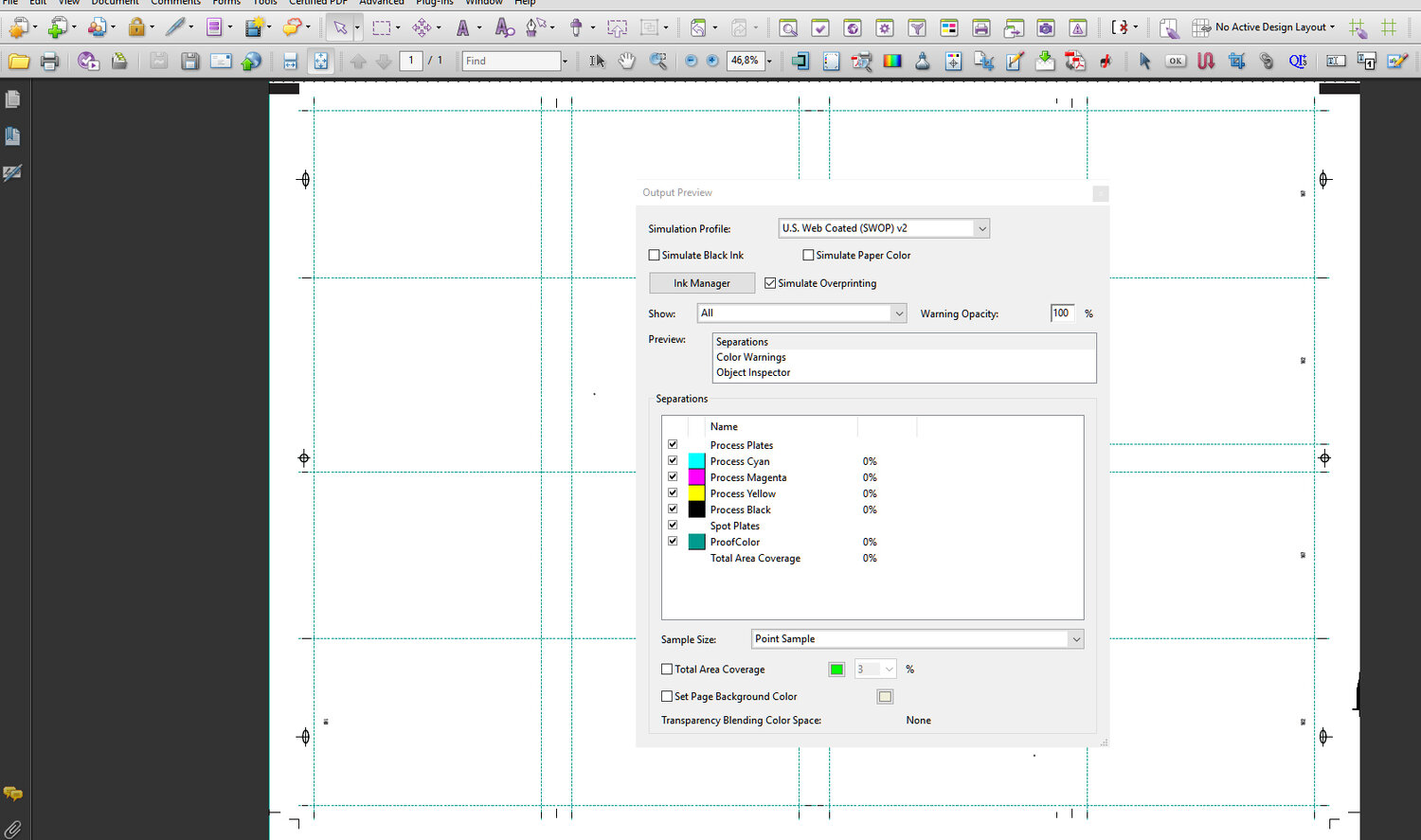Screen dimensions: 1421x840
Task: Select Color Warnings in Preview list
Action: [751, 357]
